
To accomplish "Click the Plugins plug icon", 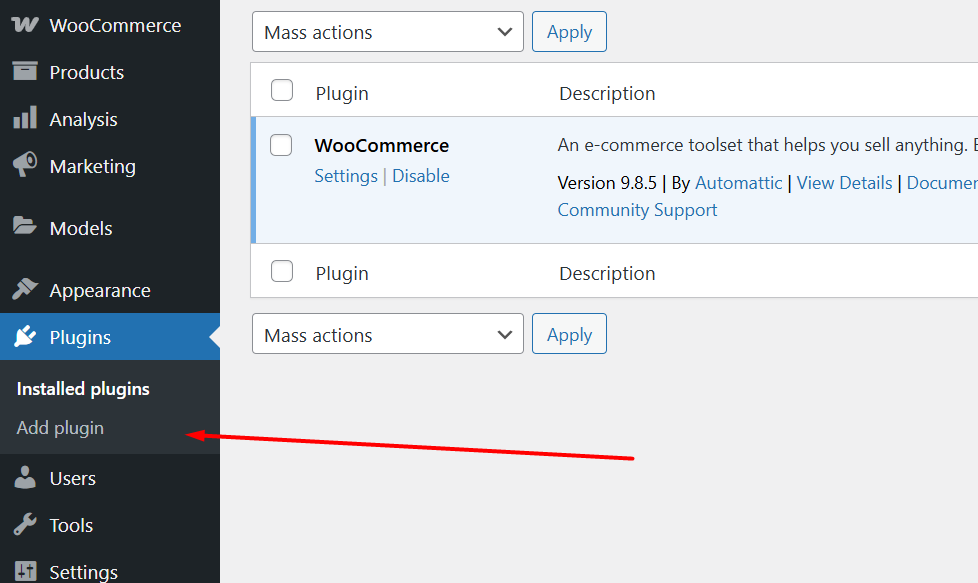I will (x=25, y=337).
